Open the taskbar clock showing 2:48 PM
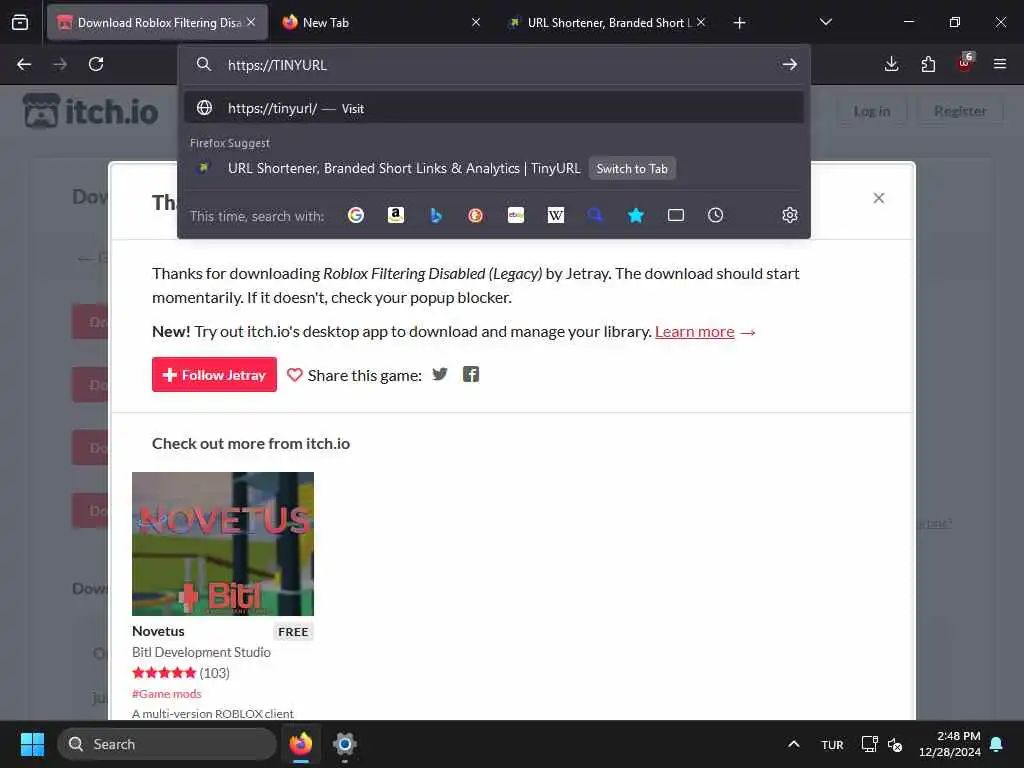1024x768 pixels. click(950, 744)
